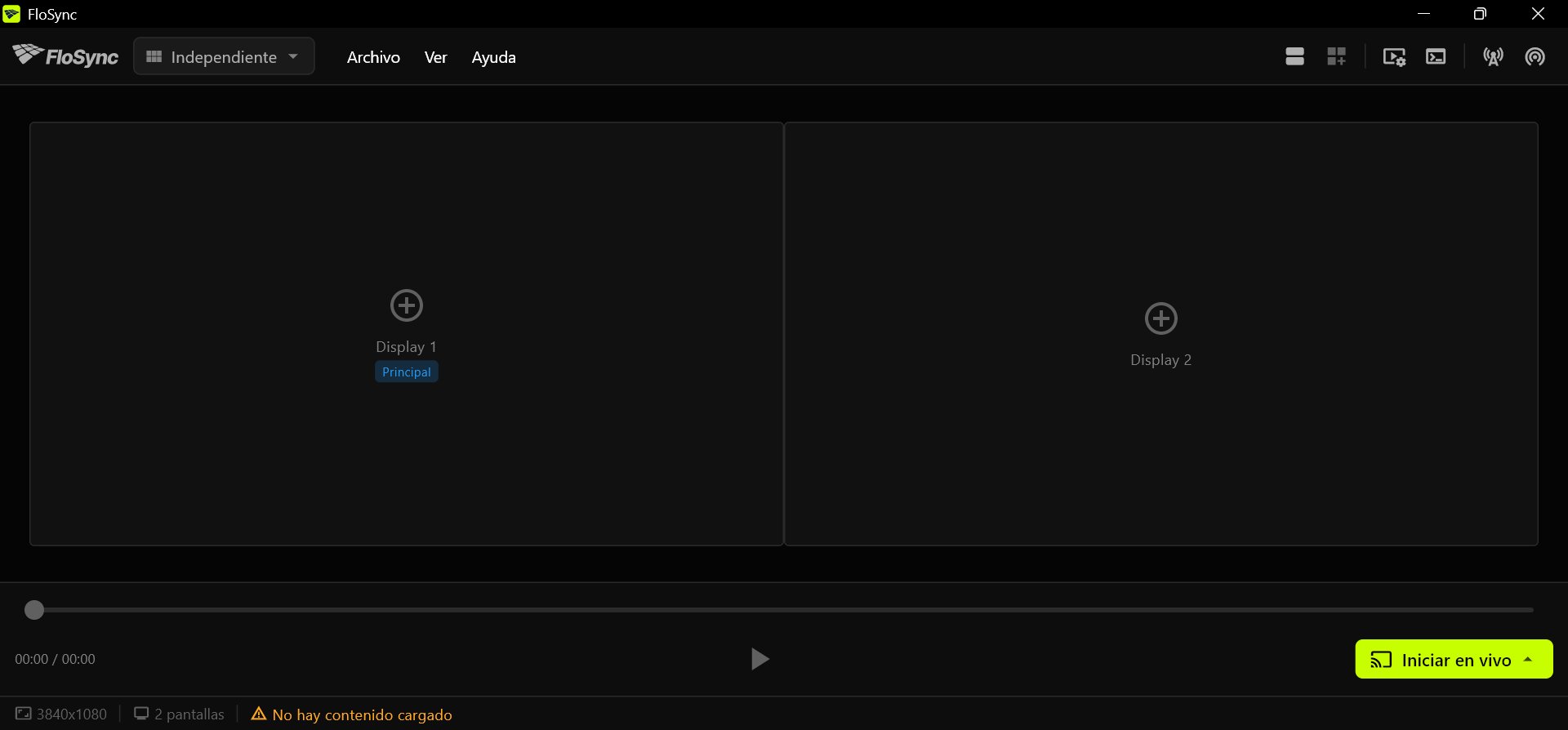
Task: Click the 00:00 / 00:00 time readout
Action: coord(55,659)
